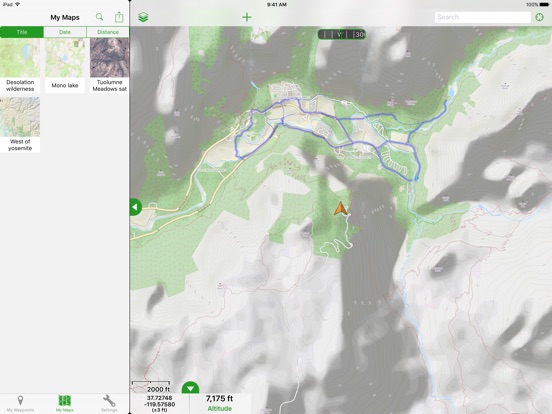Search My Maps with magnifier icon
Image resolution: width=552 pixels, height=414 pixels.
point(100,17)
